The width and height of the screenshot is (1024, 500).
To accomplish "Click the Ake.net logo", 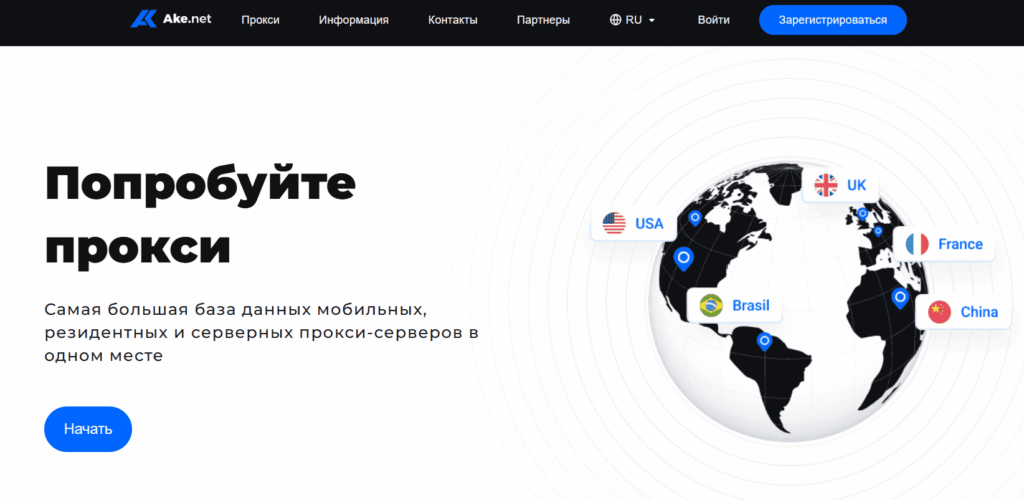I will click(171, 20).
